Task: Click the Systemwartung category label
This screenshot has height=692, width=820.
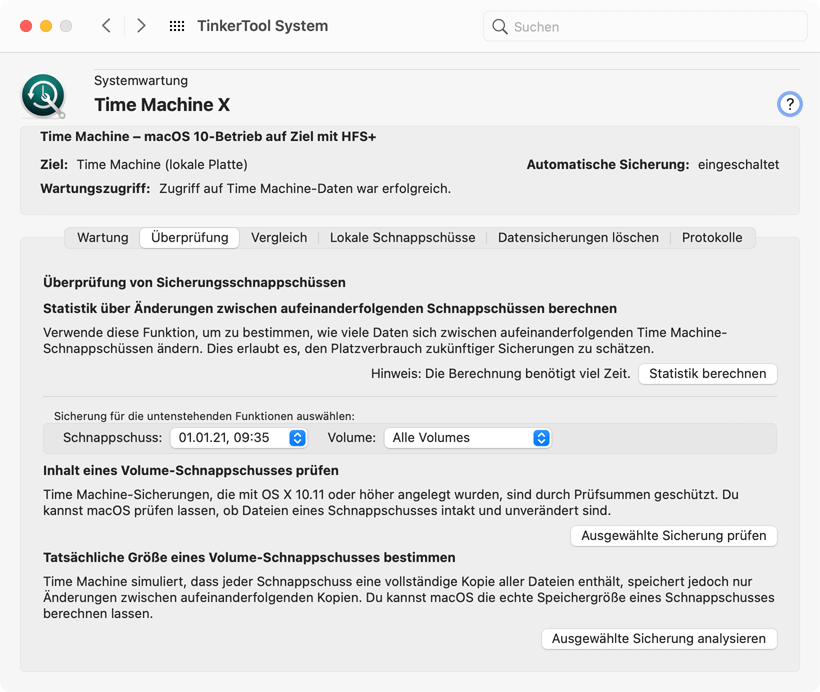Action: [x=141, y=81]
